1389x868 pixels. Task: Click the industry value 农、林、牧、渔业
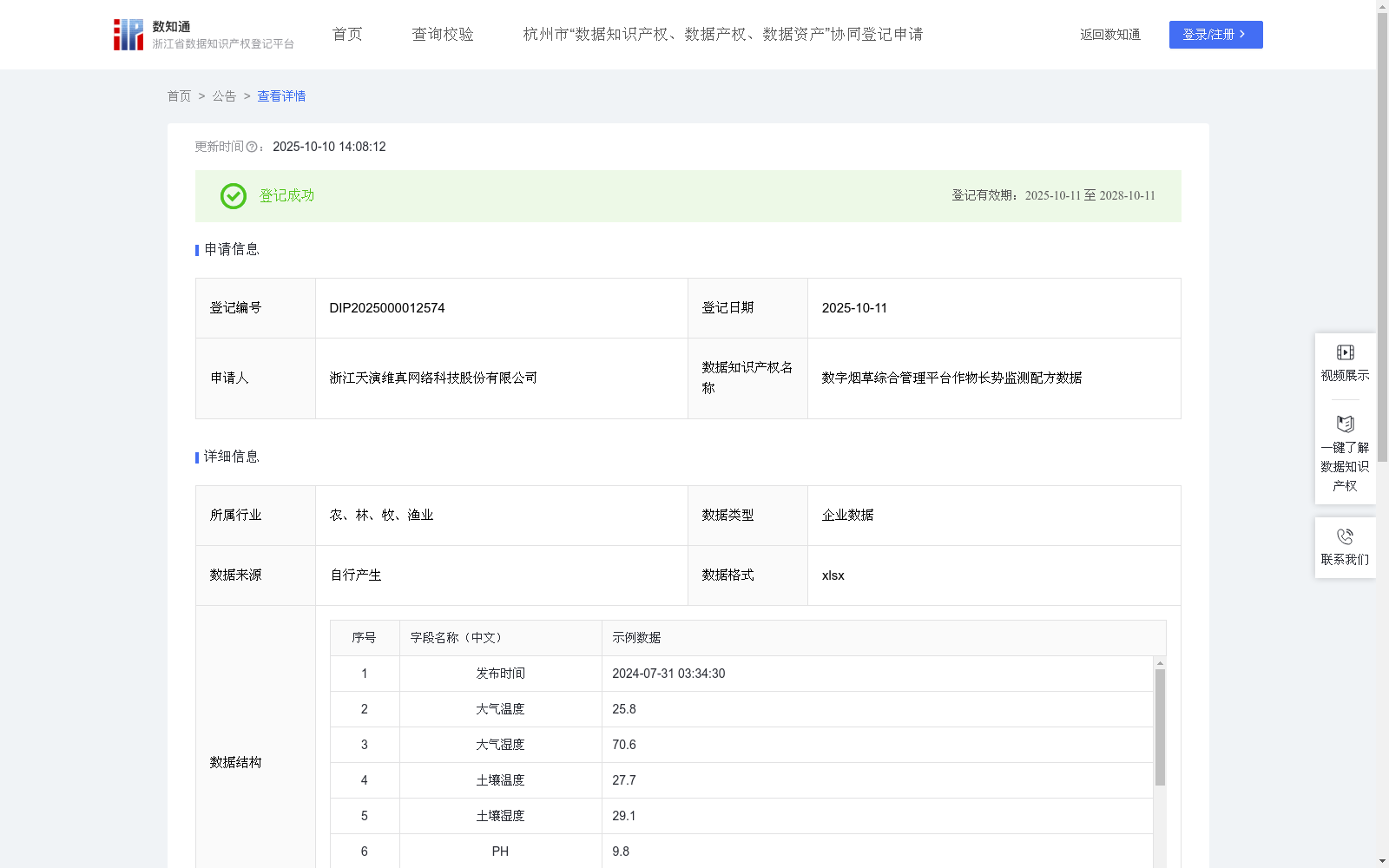pyautogui.click(x=381, y=516)
